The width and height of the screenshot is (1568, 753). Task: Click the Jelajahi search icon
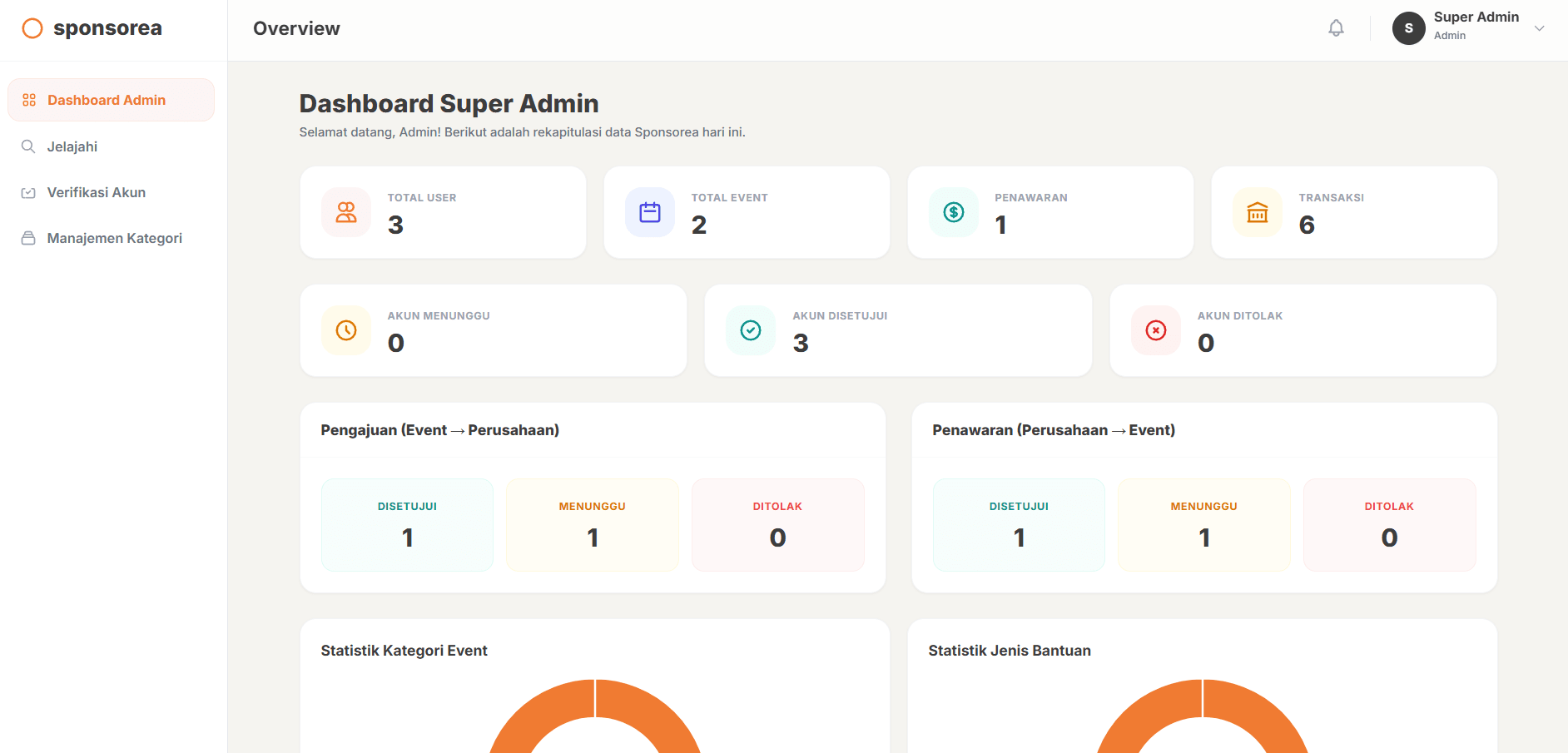28,146
